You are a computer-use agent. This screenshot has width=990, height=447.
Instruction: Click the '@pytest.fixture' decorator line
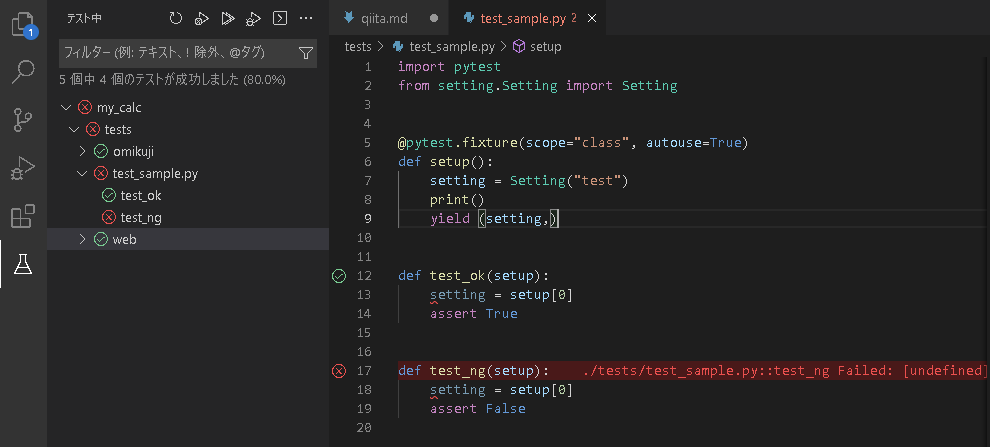pyautogui.click(x=573, y=143)
